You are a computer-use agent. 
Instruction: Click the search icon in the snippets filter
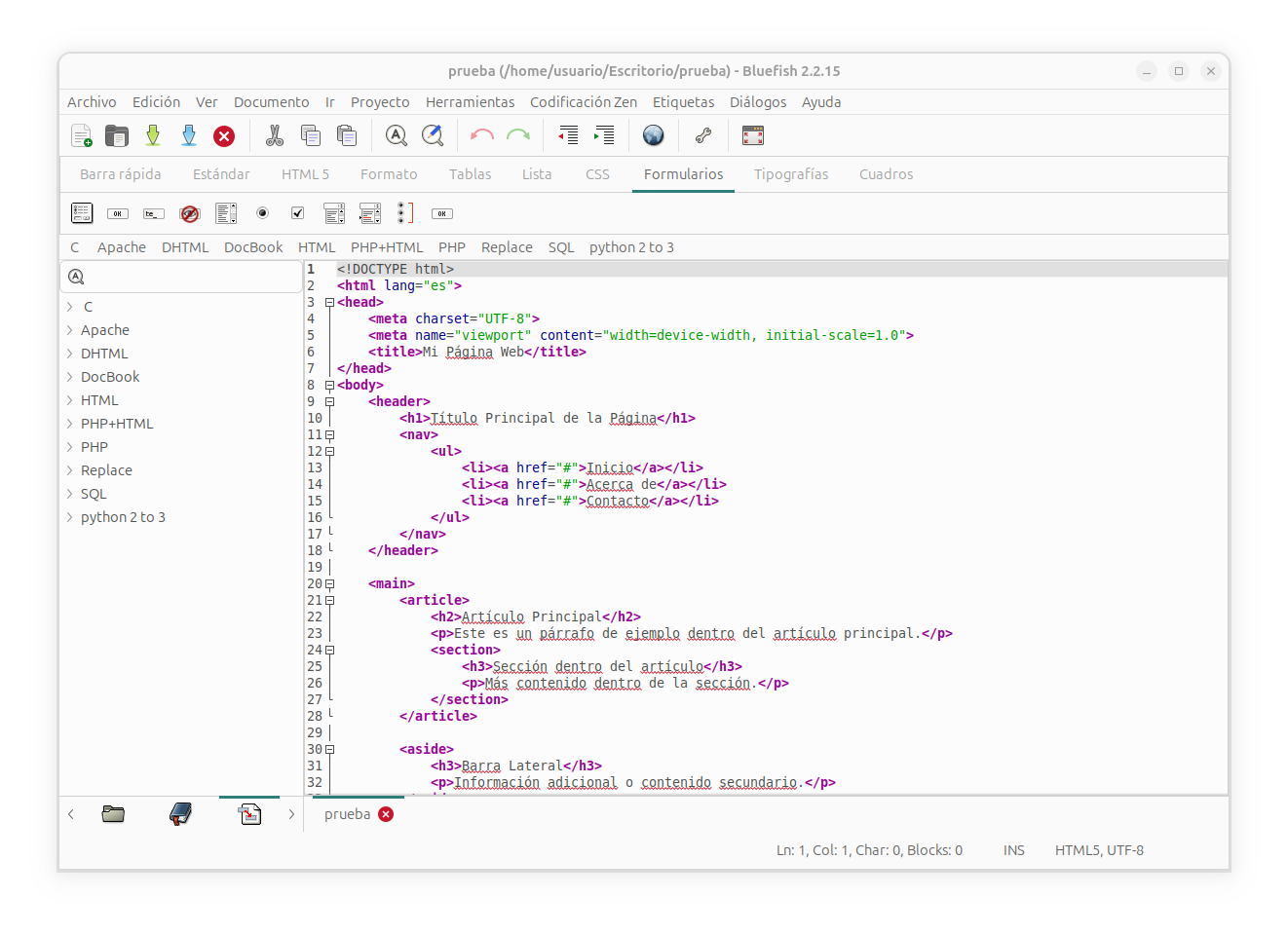click(x=76, y=277)
